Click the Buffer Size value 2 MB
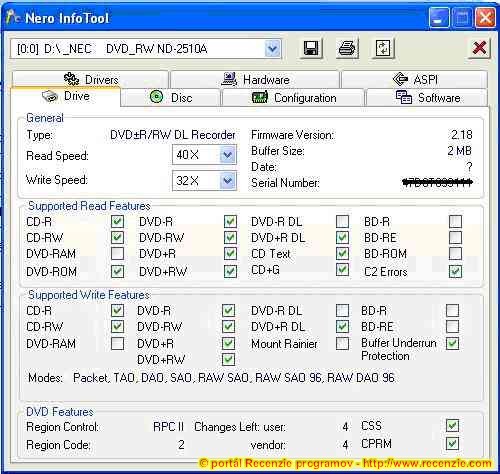Viewport: 500px width, 474px height. (459, 151)
